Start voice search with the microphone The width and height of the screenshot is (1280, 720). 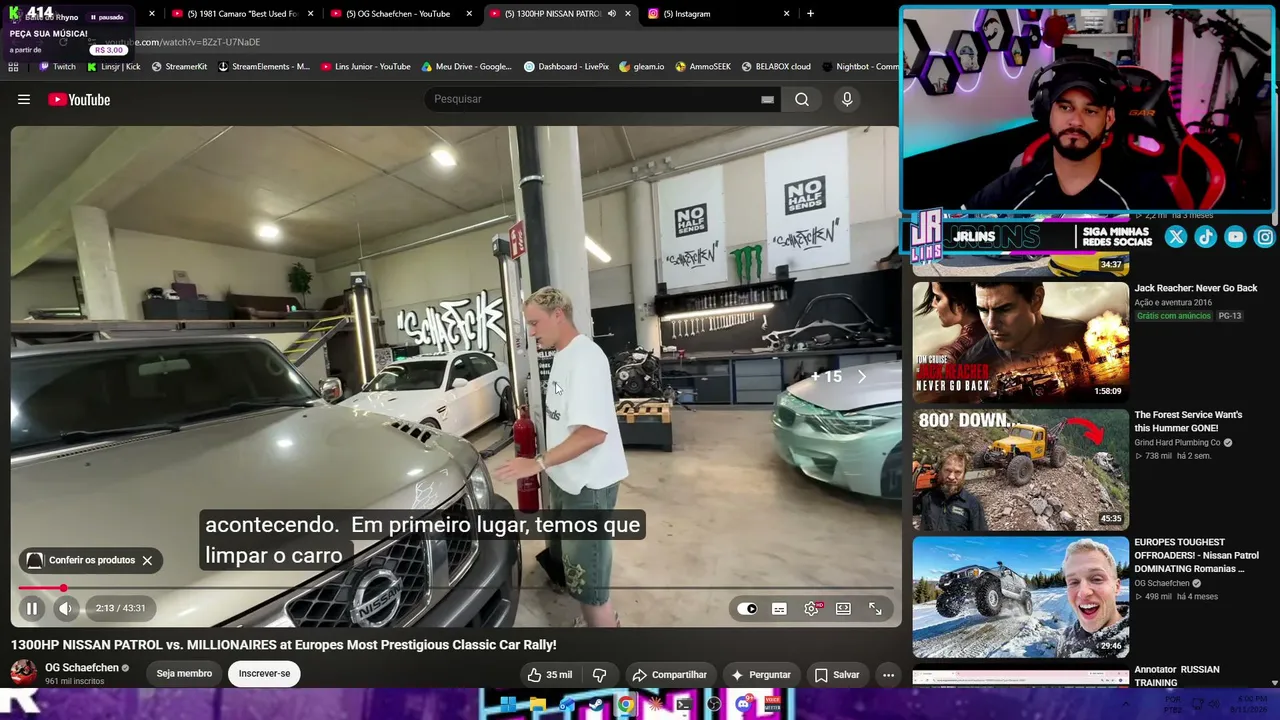(x=847, y=99)
